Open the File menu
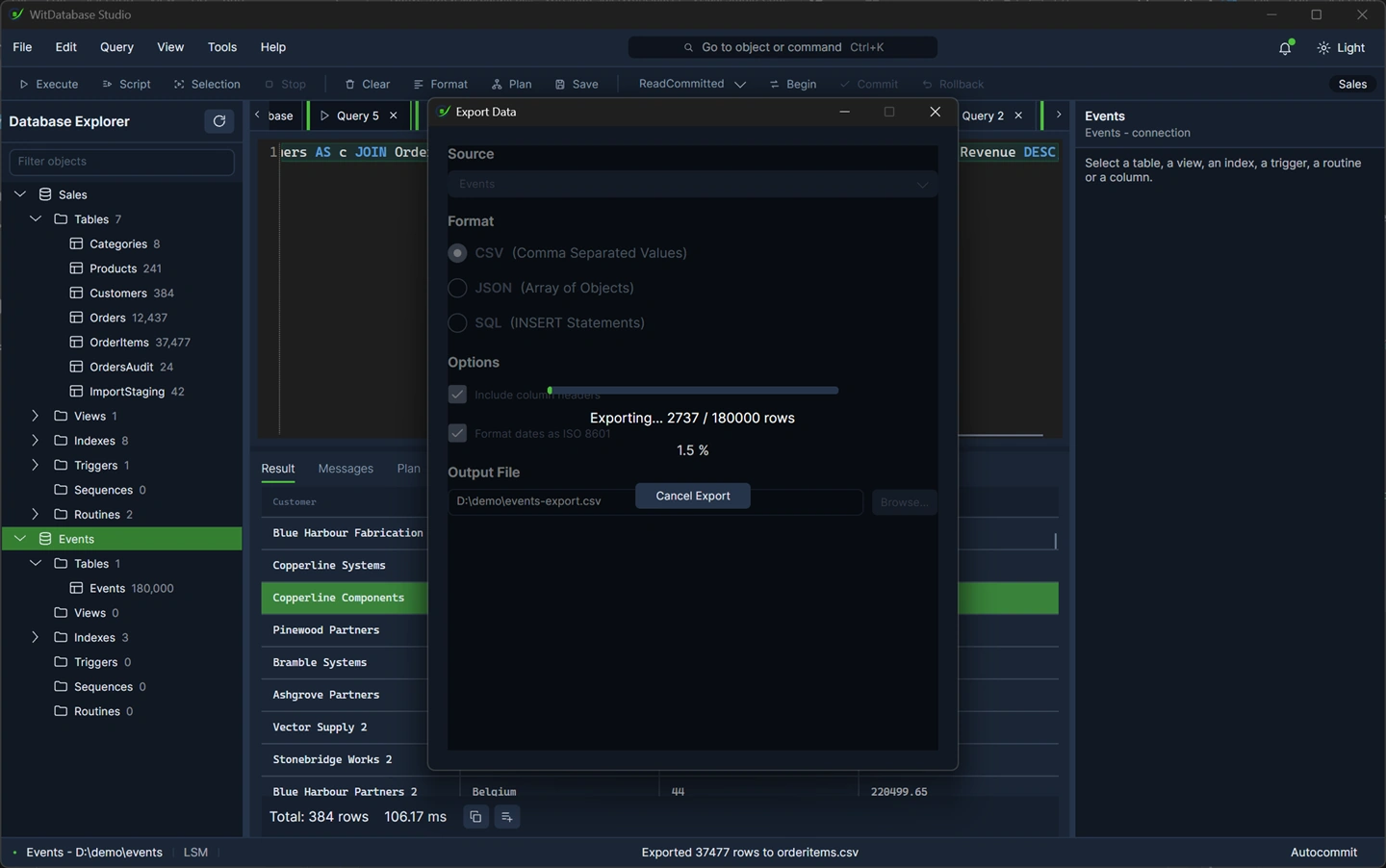Screen dimensions: 1386x868 (x=22, y=47)
